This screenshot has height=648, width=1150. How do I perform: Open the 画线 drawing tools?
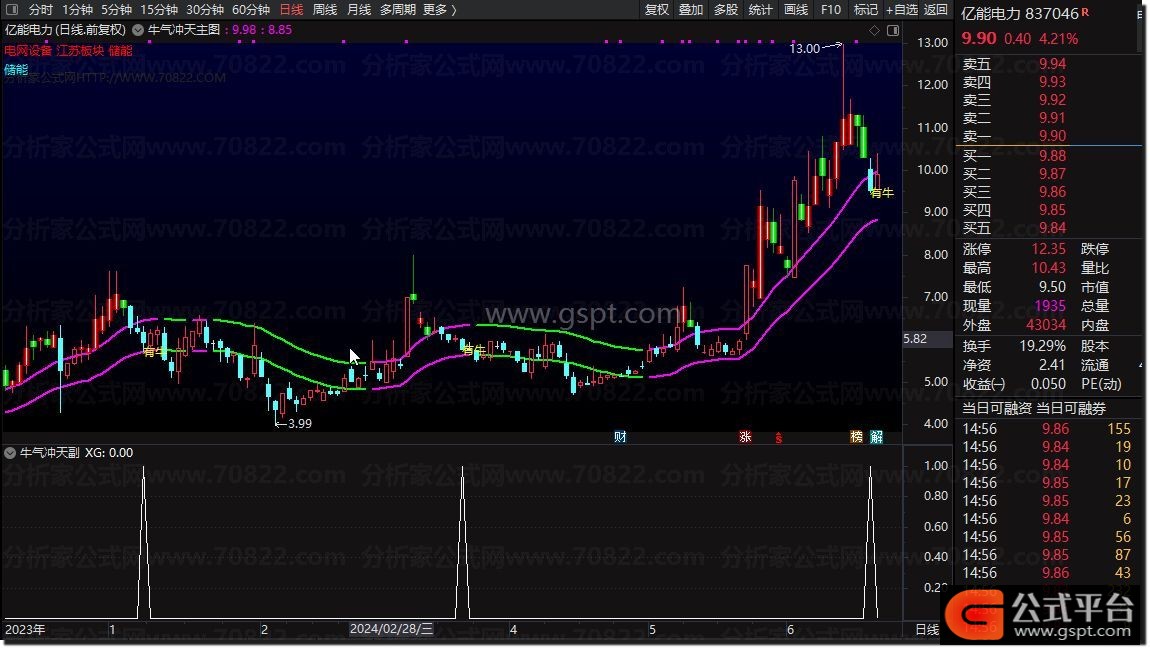pyautogui.click(x=796, y=10)
